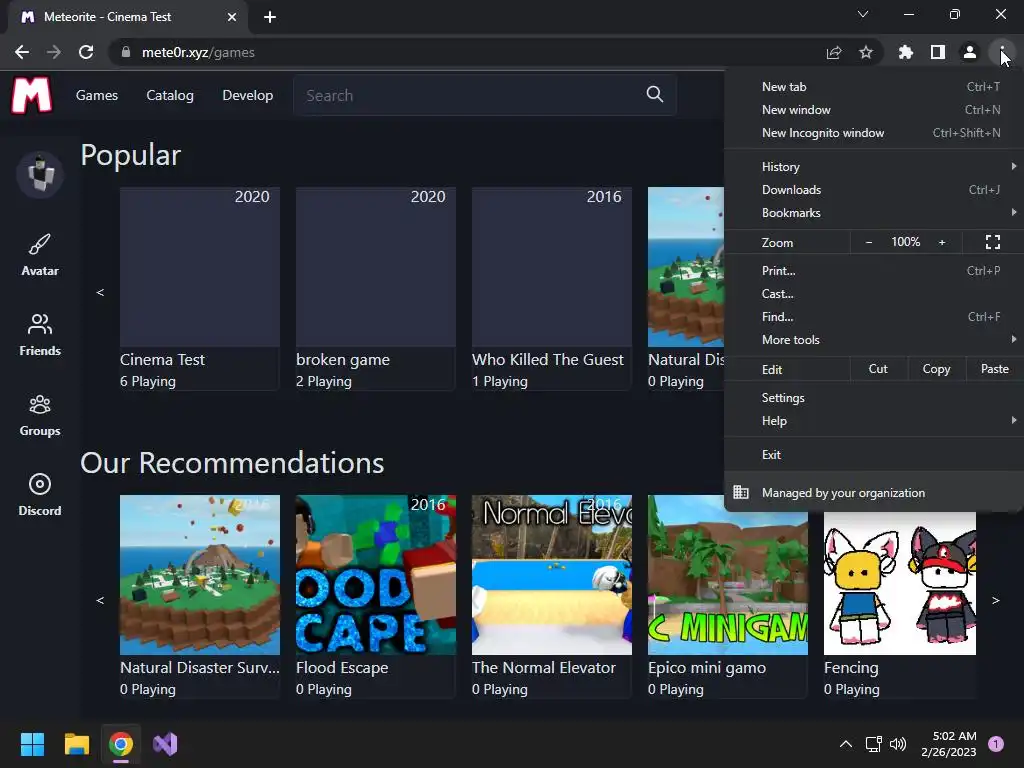Open the Catalog nav link
1024x768 pixels.
(170, 95)
